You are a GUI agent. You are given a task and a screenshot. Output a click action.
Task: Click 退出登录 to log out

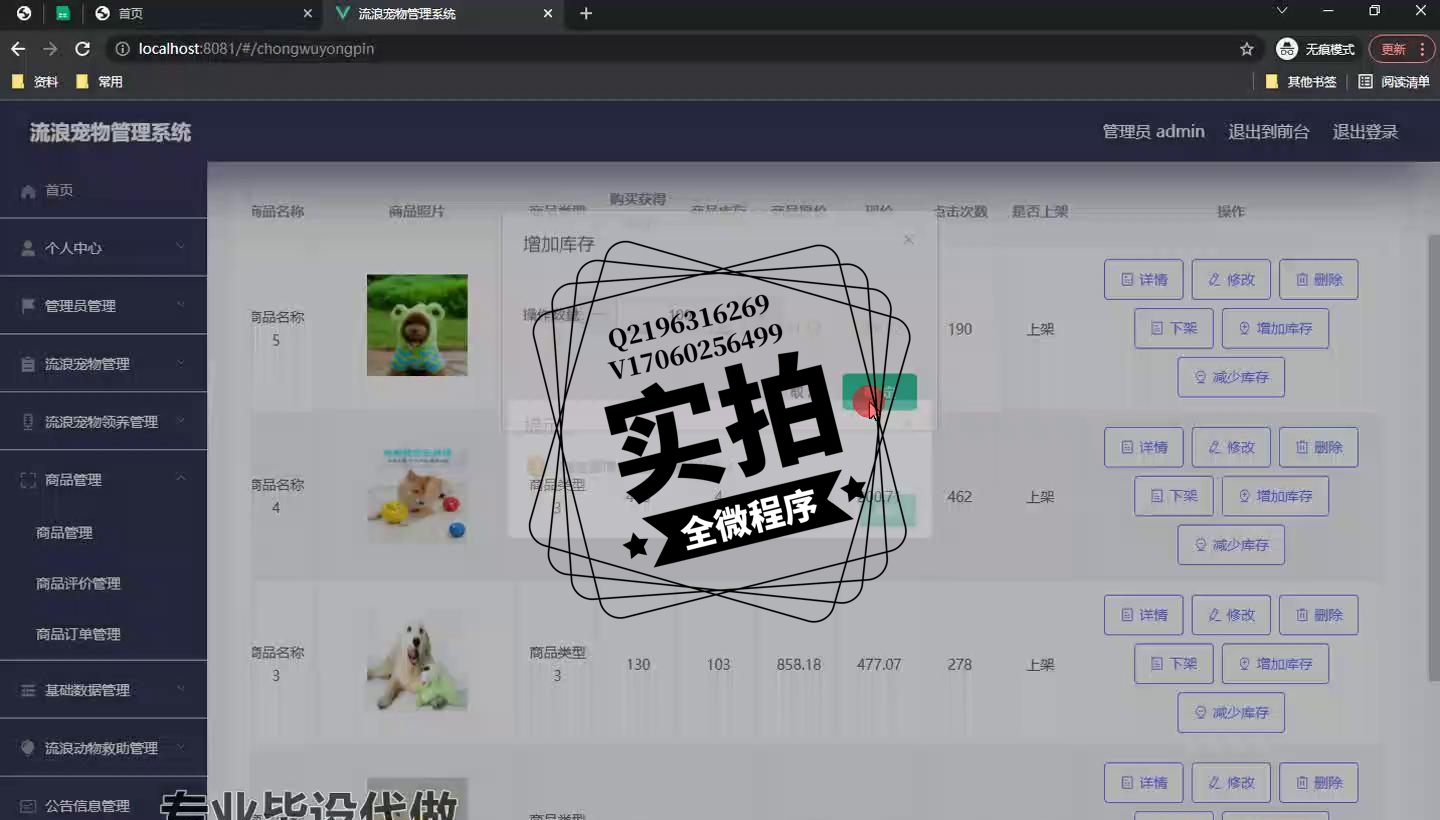tap(1365, 132)
